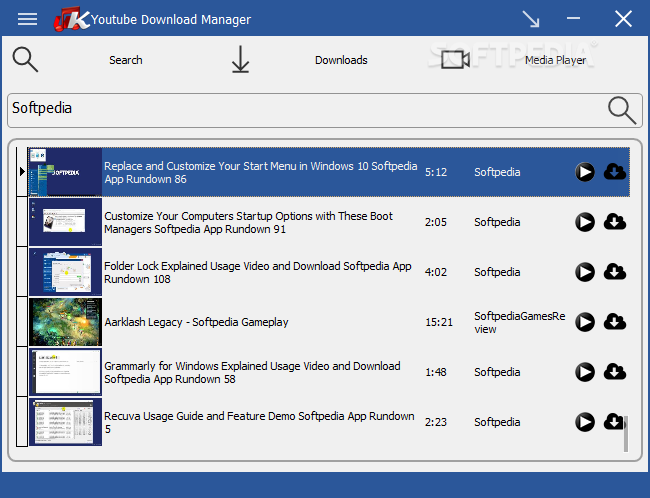The height and width of the screenshot is (498, 650).
Task: Select the Folder Lock video thumbnail
Action: (x=65, y=272)
